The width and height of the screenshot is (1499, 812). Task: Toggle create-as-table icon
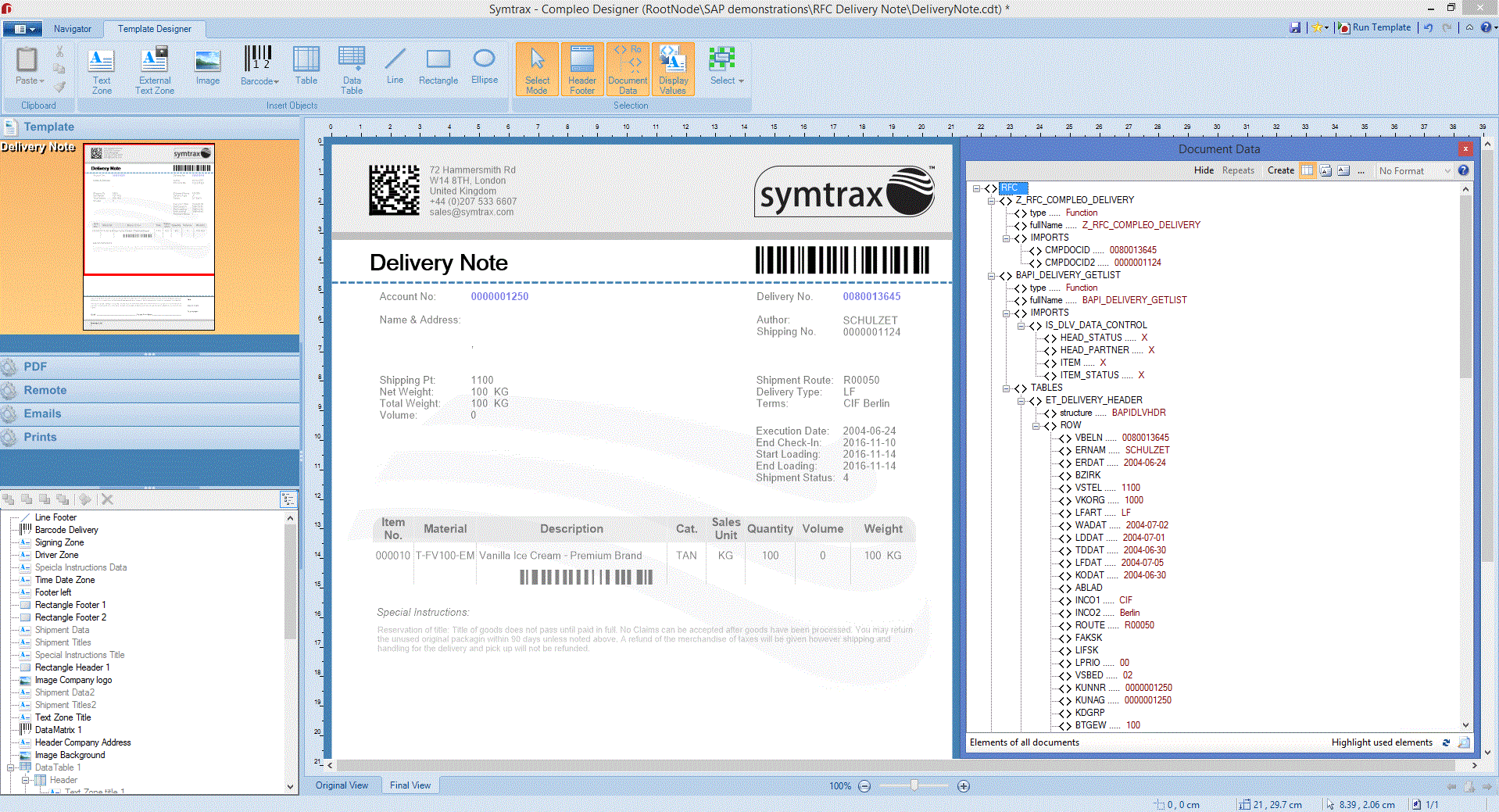(1308, 170)
